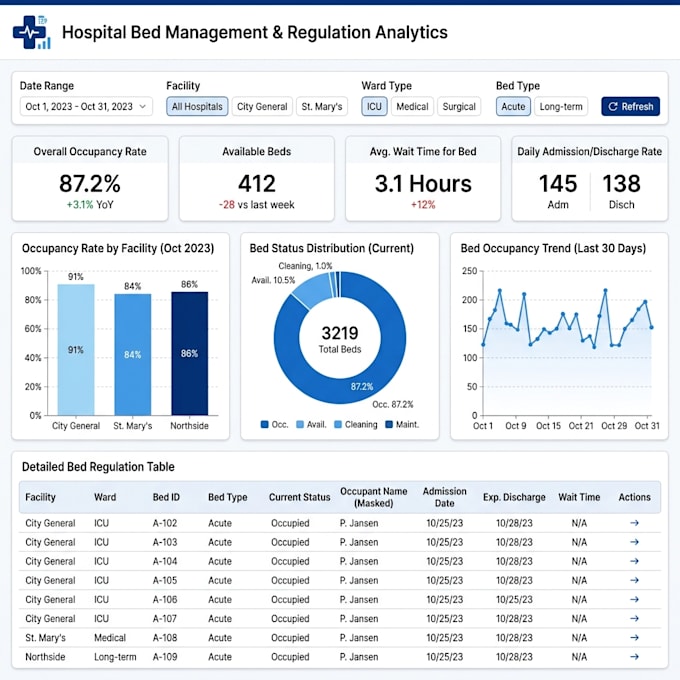Image resolution: width=680 pixels, height=680 pixels.
Task: Click the St. Mary's facility table cell
Action: (x=45, y=638)
